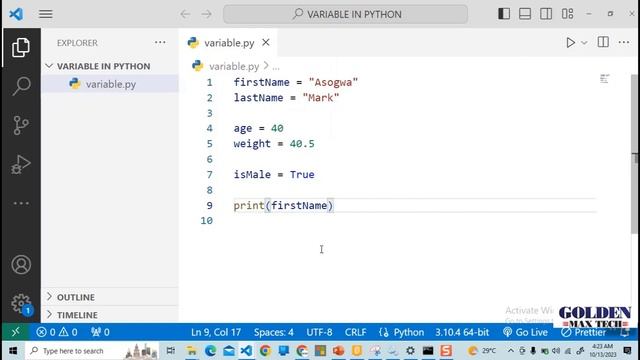The height and width of the screenshot is (360, 640).
Task: Open the Manage settings gear
Action: point(21,304)
